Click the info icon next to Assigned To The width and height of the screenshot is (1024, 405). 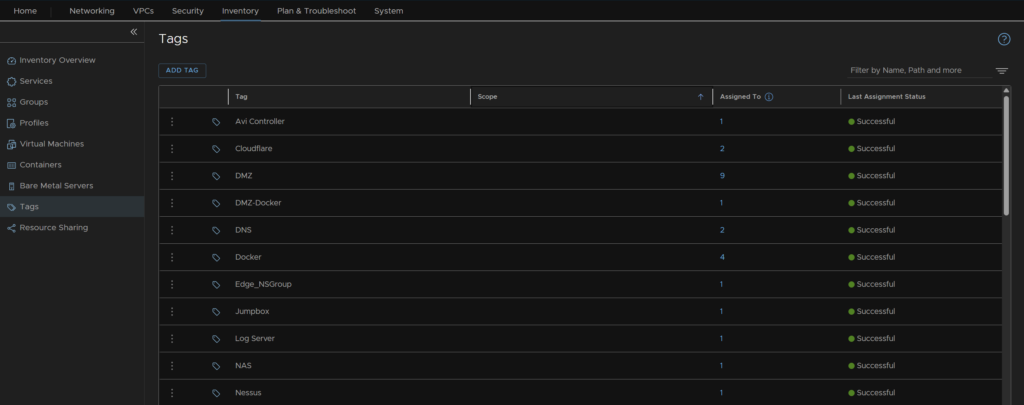[769, 97]
